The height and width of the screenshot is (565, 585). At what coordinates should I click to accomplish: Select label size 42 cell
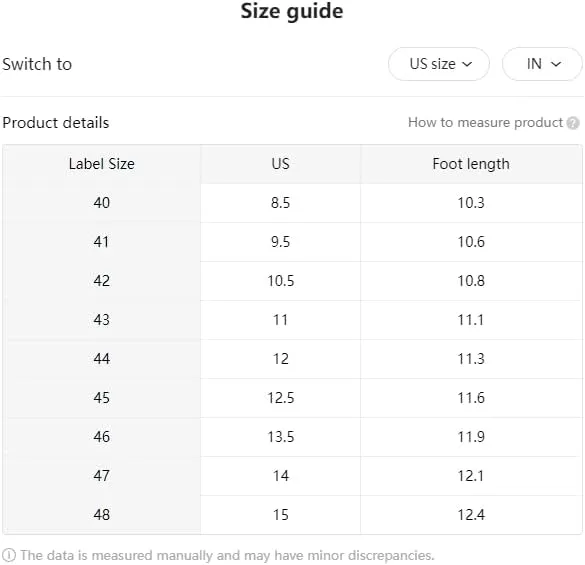click(x=101, y=281)
